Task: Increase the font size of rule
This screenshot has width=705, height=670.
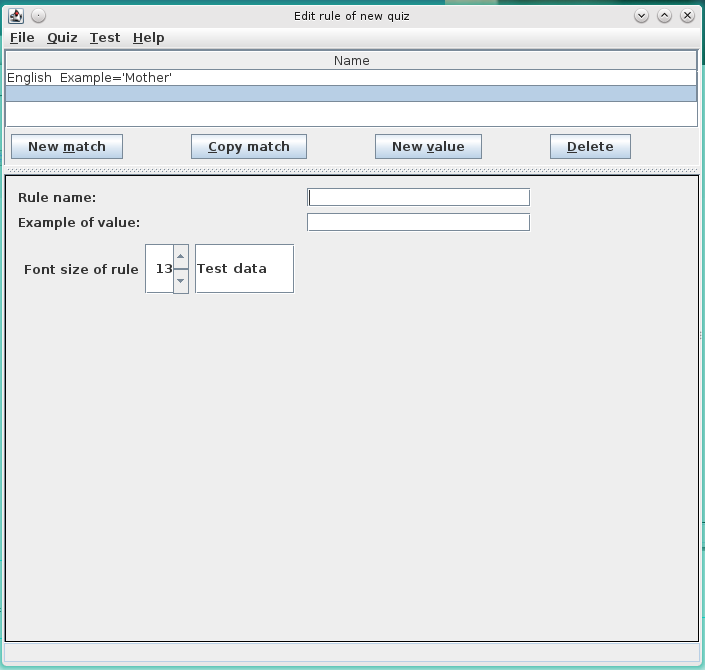Action: pos(181,257)
